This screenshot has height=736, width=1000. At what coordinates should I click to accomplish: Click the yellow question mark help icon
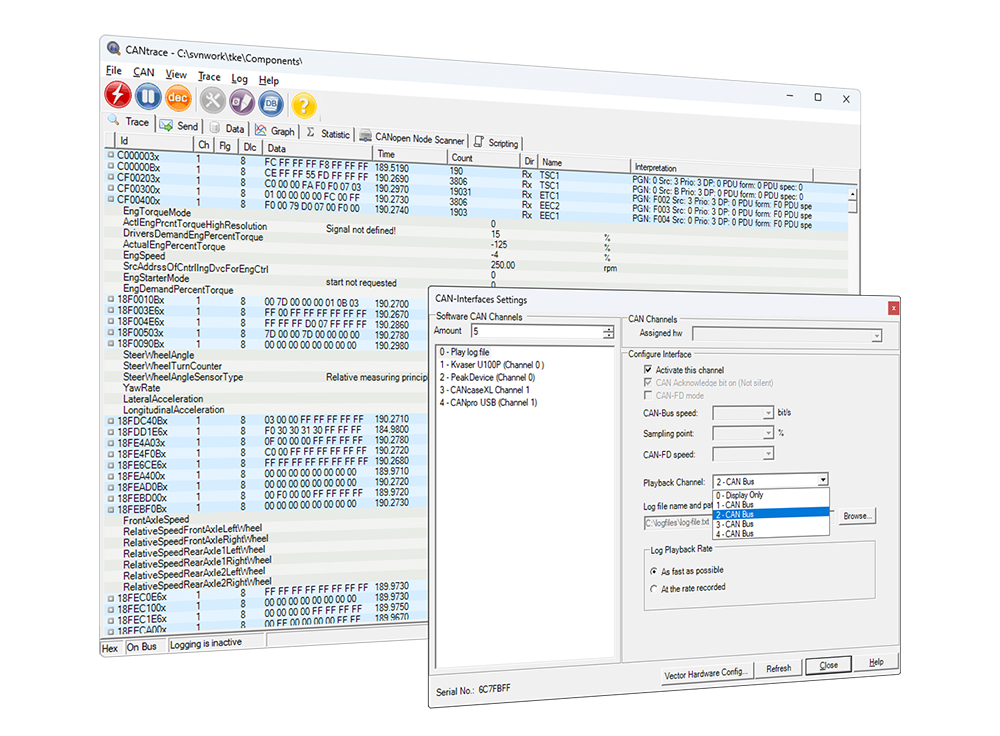tap(304, 105)
